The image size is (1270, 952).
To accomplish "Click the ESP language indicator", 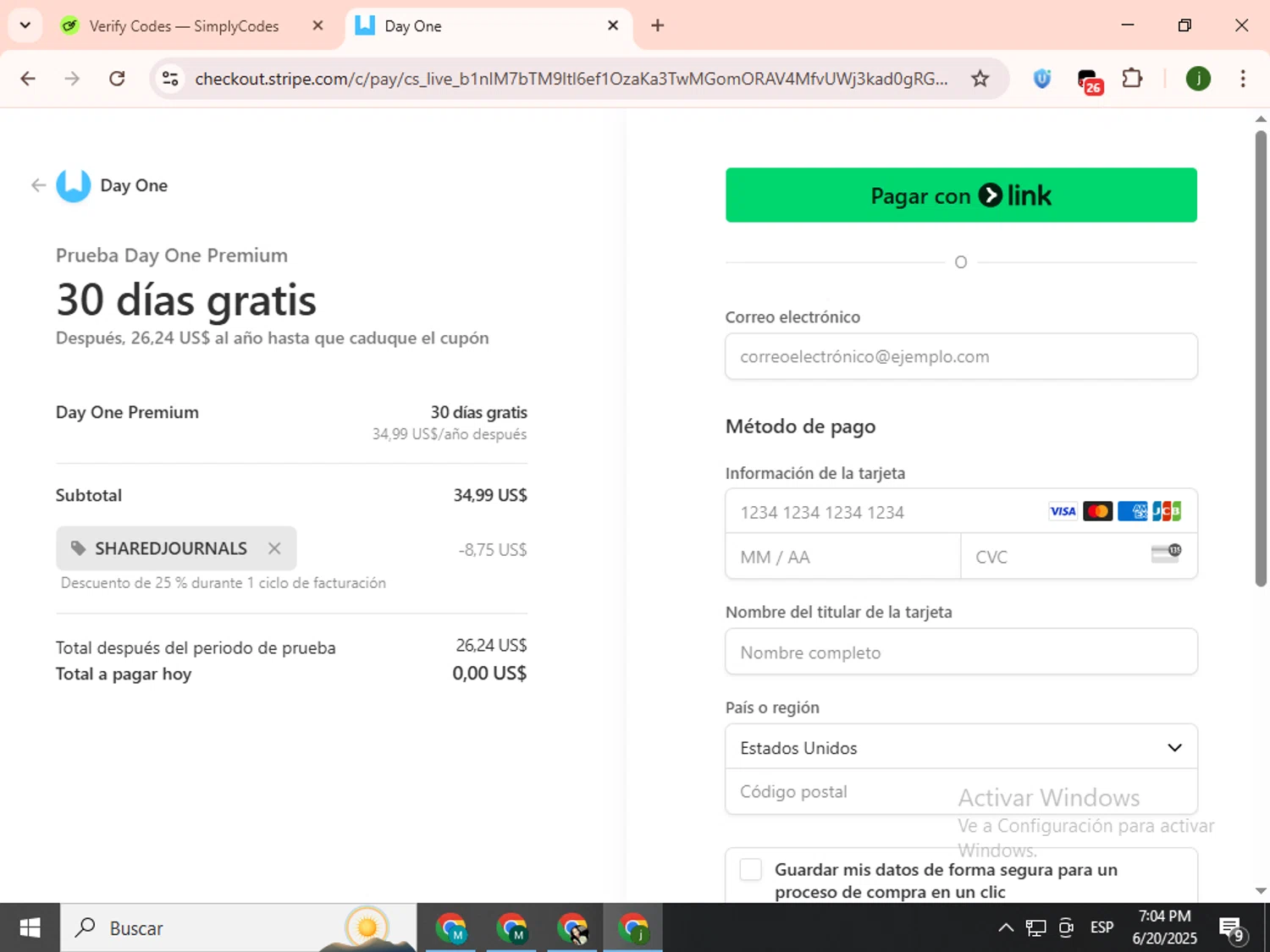I will (x=1102, y=927).
